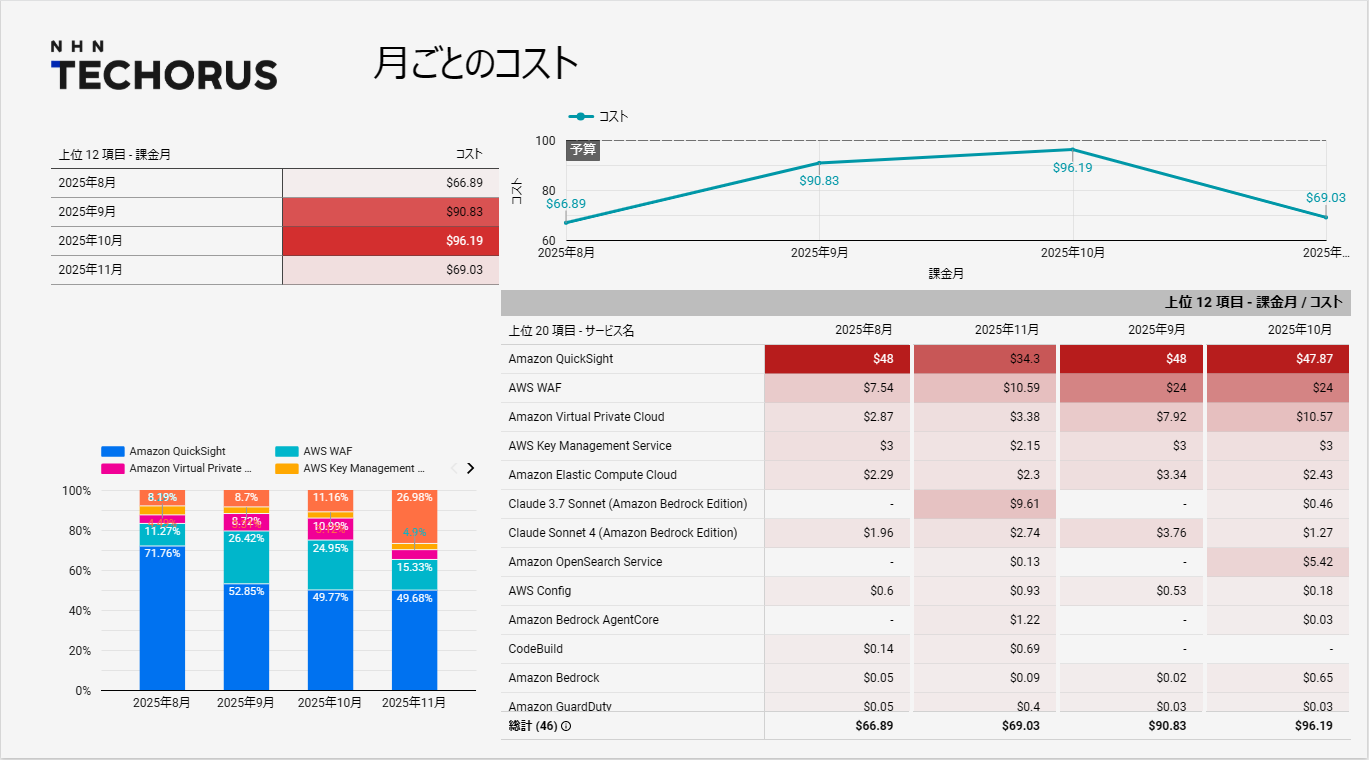Click the left chevron in the legend pager
The height and width of the screenshot is (760, 1369).
(x=455, y=467)
